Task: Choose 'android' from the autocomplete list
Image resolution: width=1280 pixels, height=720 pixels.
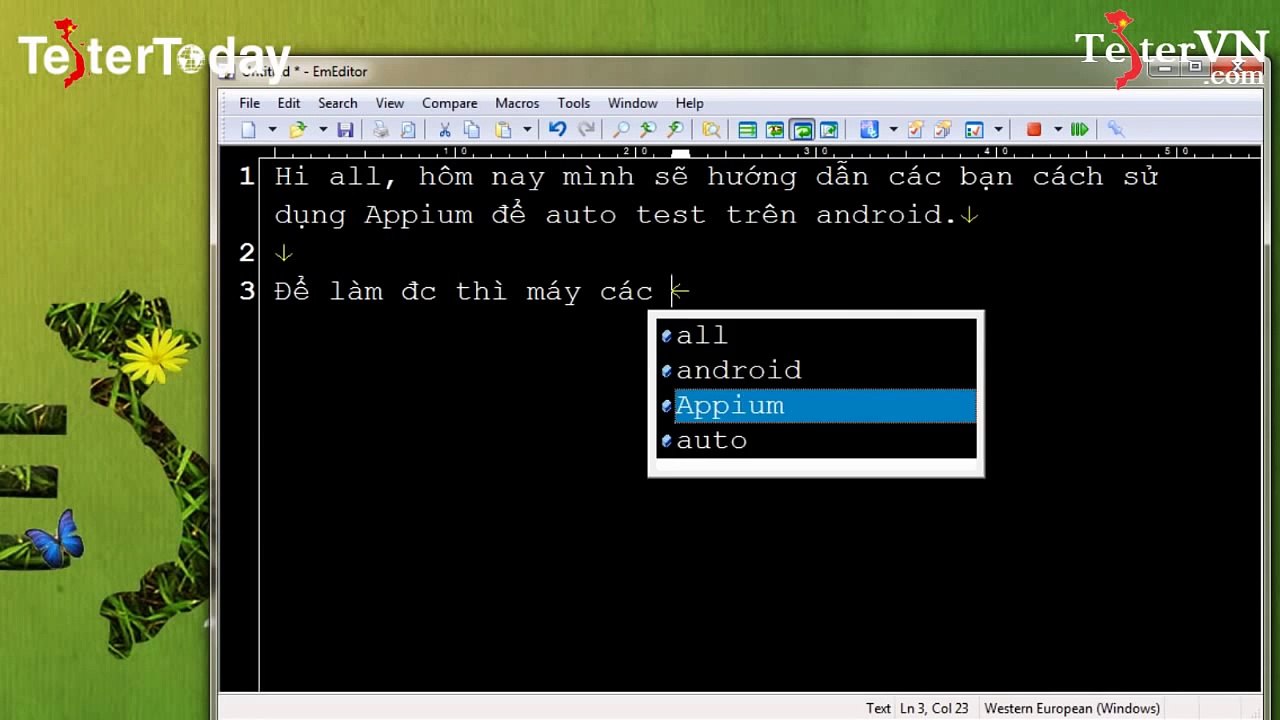Action: coord(816,371)
